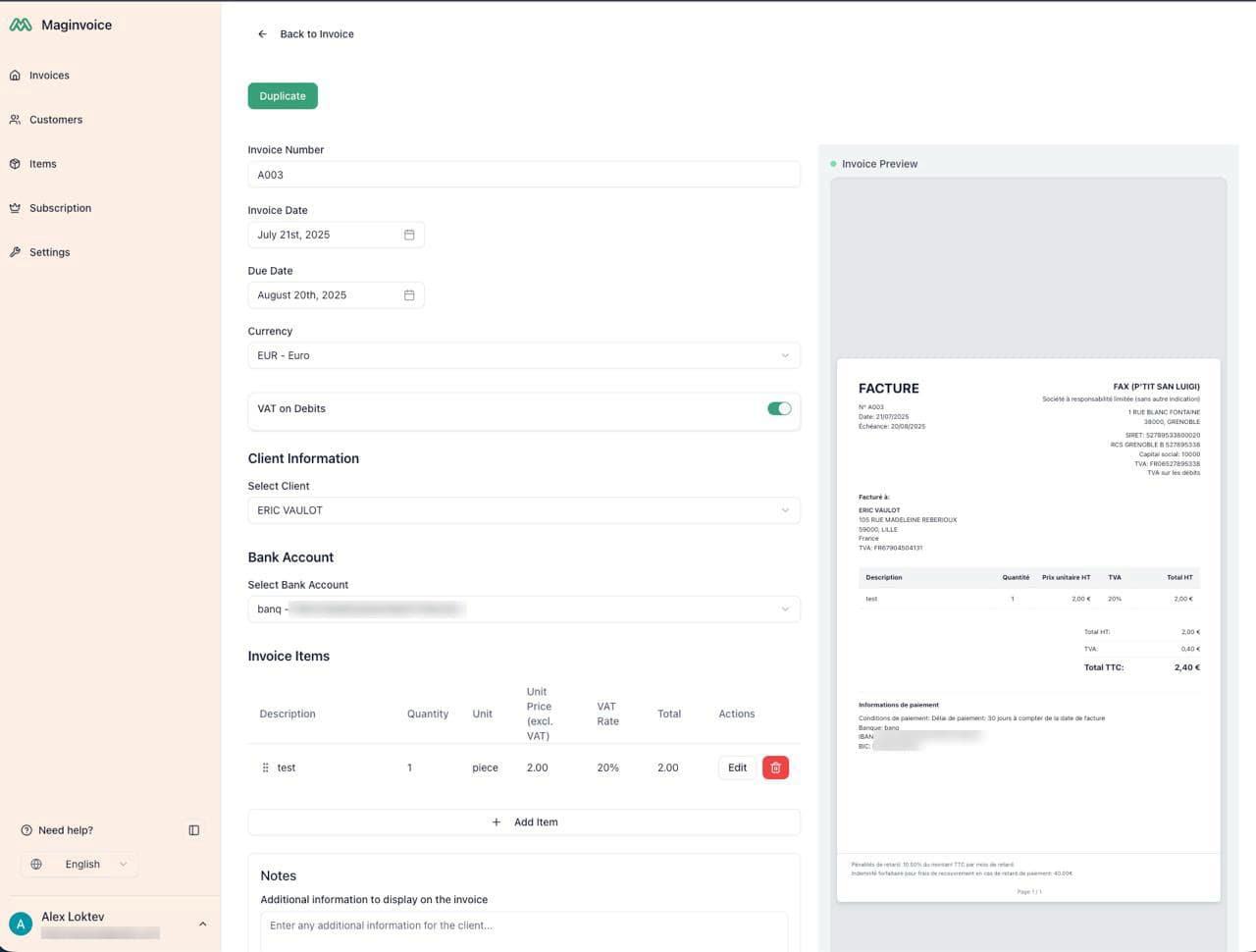Click the Customers people icon

pyautogui.click(x=15, y=120)
